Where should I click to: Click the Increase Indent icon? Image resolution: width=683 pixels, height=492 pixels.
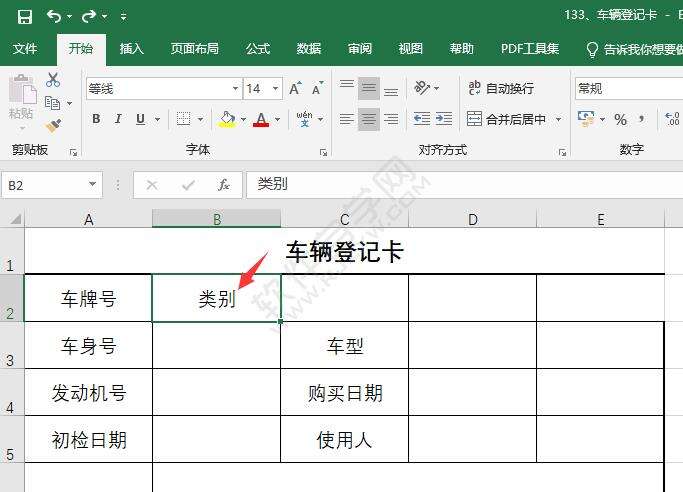click(444, 119)
